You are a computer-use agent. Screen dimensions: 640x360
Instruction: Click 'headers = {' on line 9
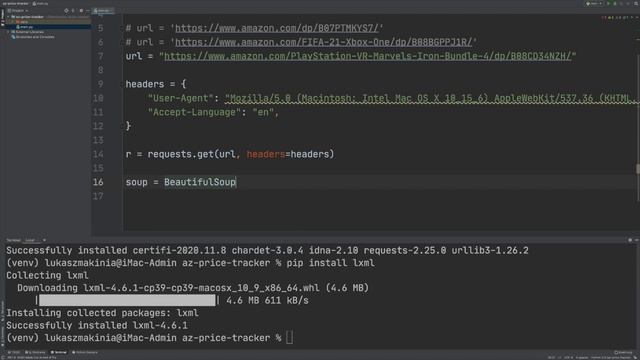pos(156,84)
